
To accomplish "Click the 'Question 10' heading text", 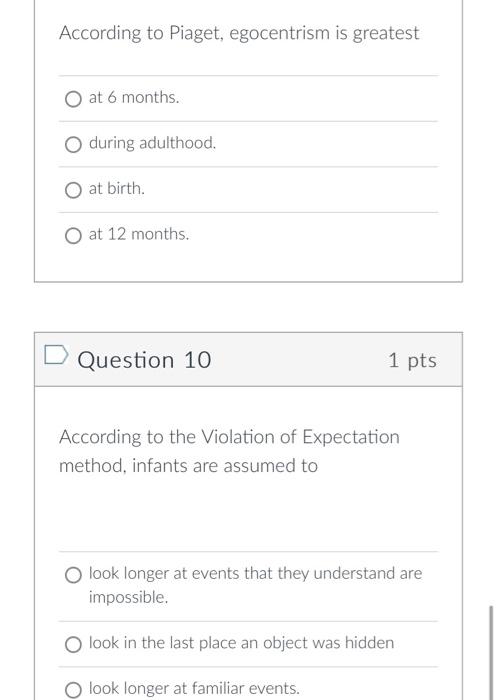I will click(144, 360).
